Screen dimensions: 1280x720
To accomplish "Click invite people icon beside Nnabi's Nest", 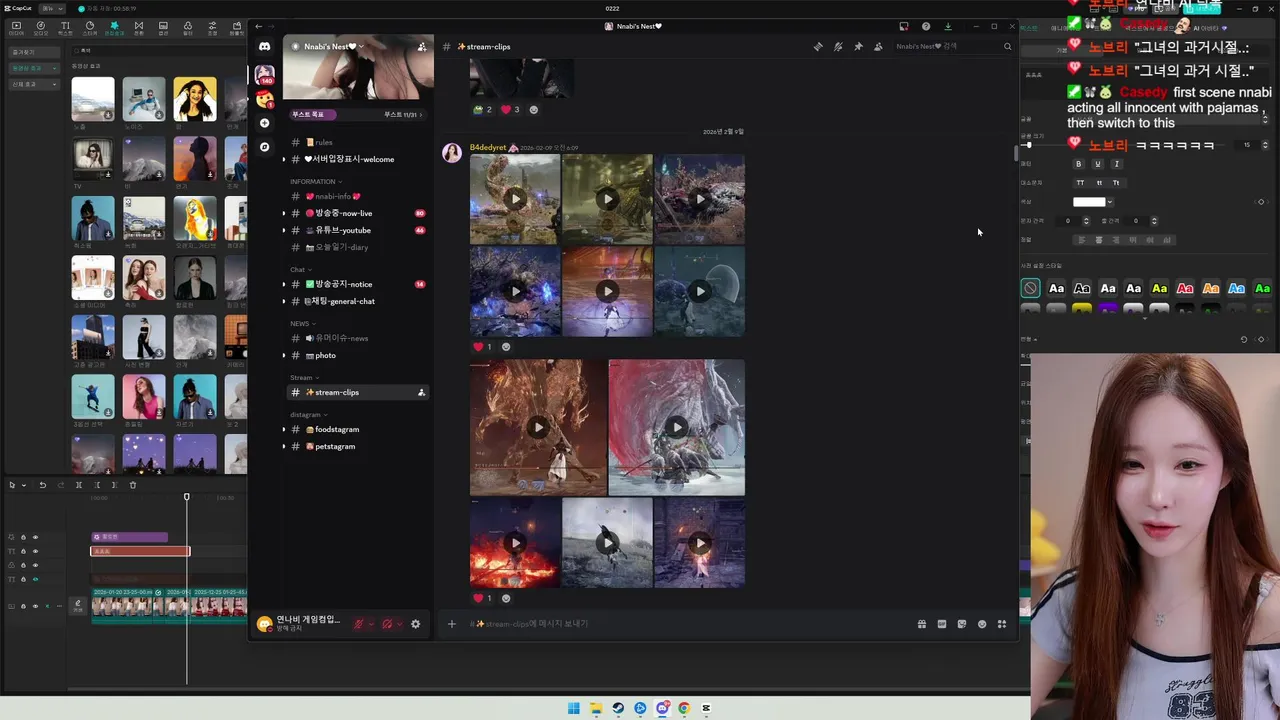I will tap(421, 47).
